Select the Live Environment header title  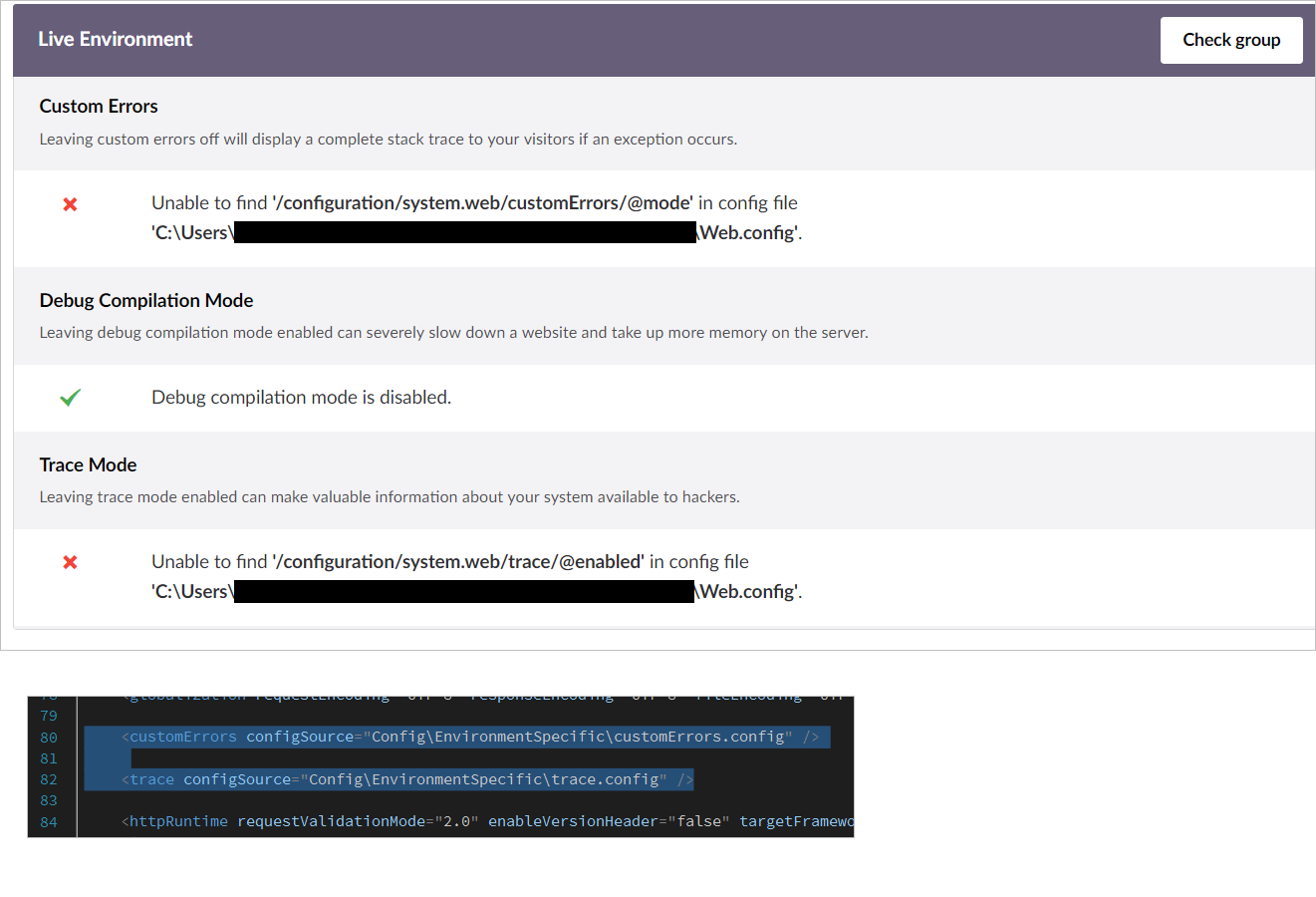point(116,39)
